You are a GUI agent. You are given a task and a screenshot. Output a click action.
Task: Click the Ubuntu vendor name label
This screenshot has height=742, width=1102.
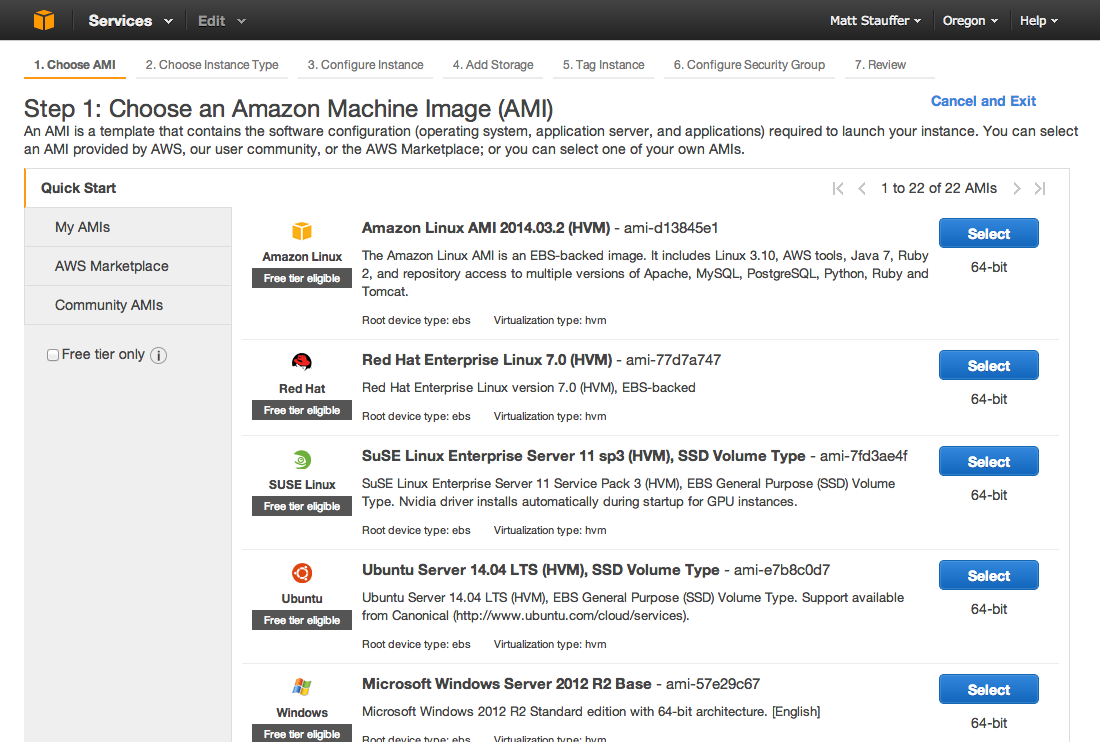(302, 599)
